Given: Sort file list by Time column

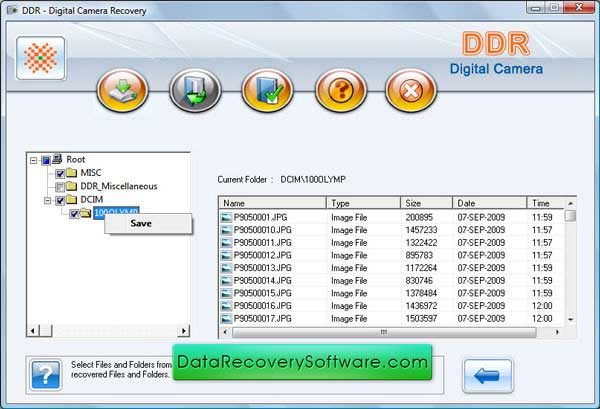Looking at the screenshot, I should click(546, 203).
